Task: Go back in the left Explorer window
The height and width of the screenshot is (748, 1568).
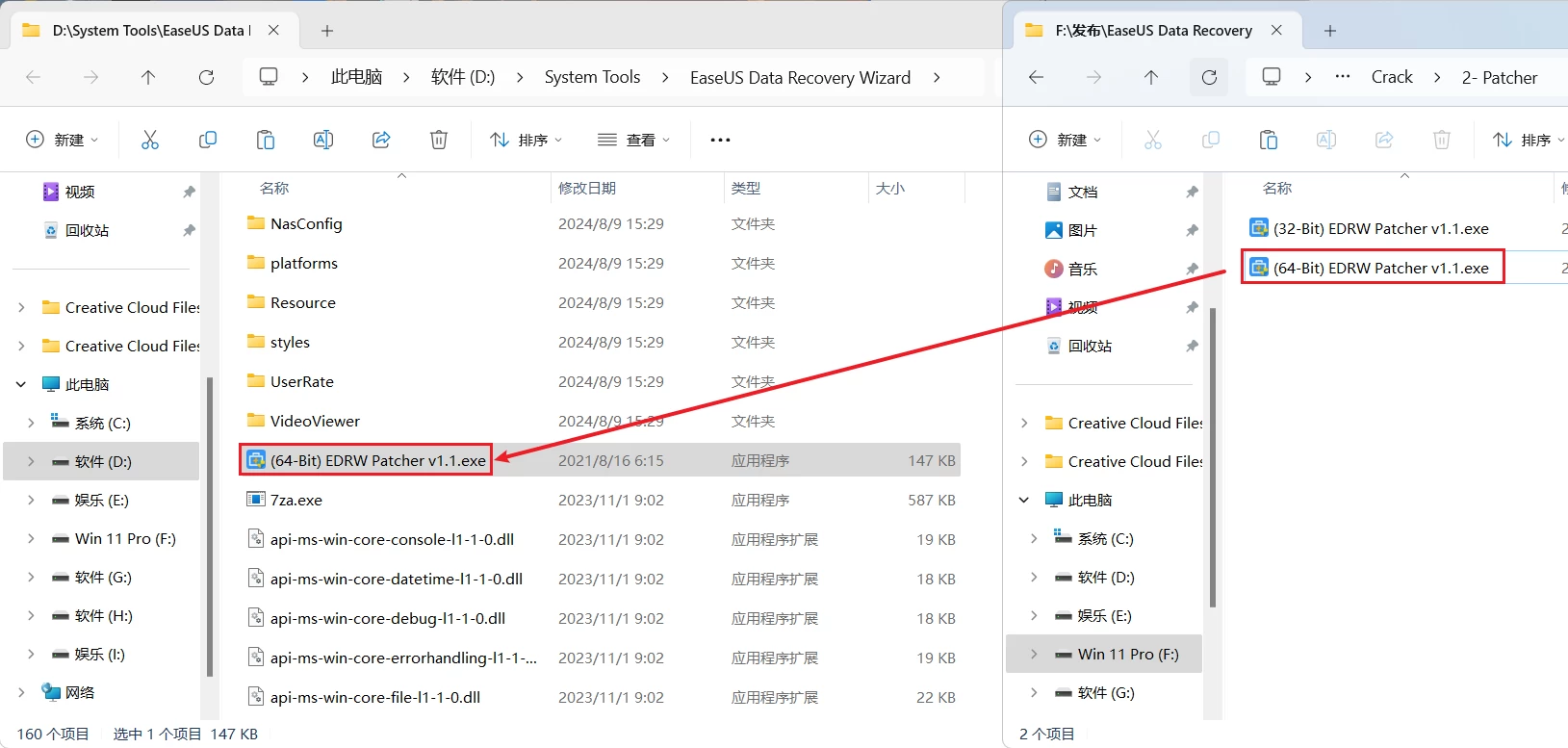Action: click(33, 77)
